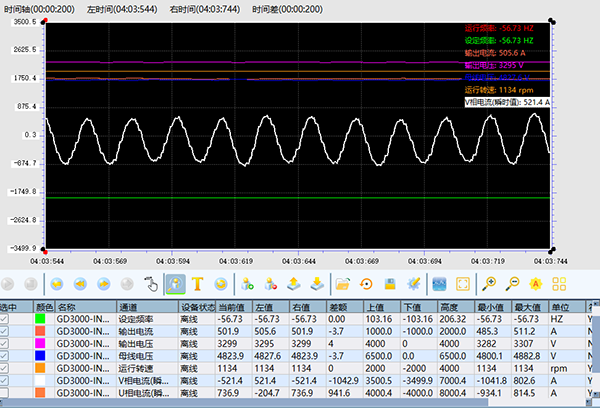600x408 pixels.
Task: Zoom out with the magnifier minus icon
Action: (514, 283)
